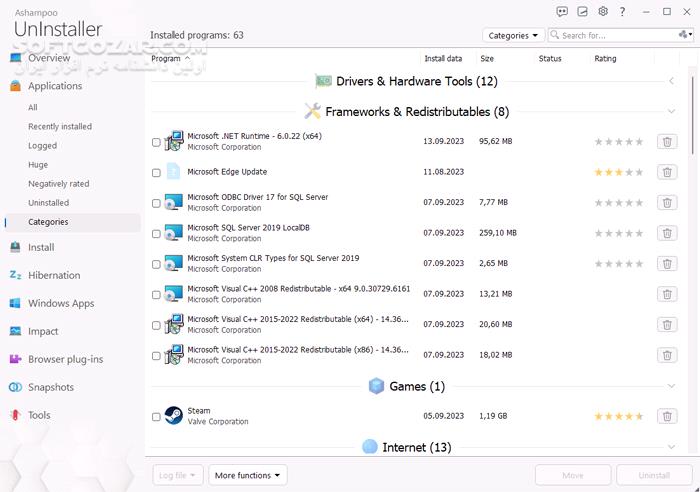Open the feedback chat icon in title bar
Screen dimensions: 700x492
562,12
